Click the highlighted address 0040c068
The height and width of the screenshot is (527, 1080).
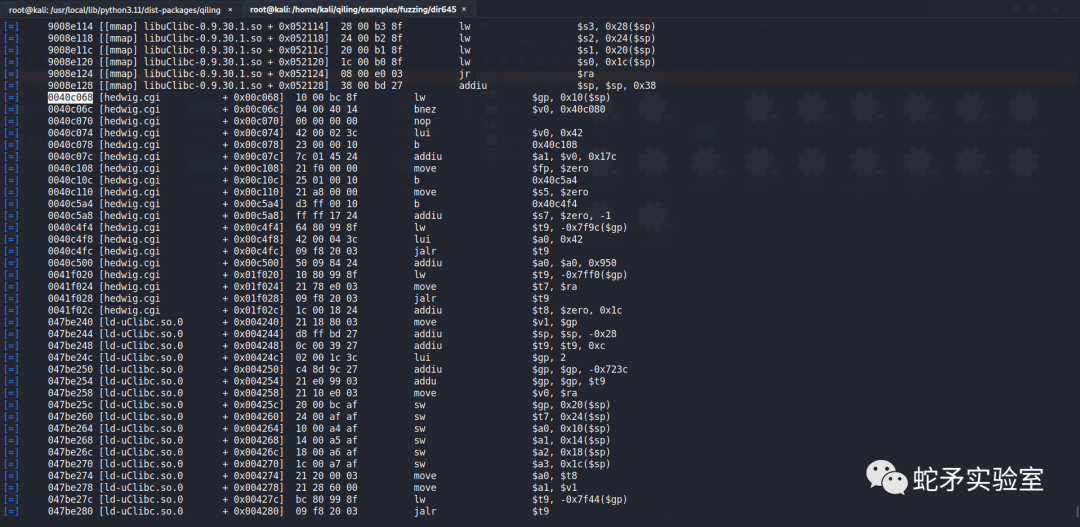pos(70,97)
